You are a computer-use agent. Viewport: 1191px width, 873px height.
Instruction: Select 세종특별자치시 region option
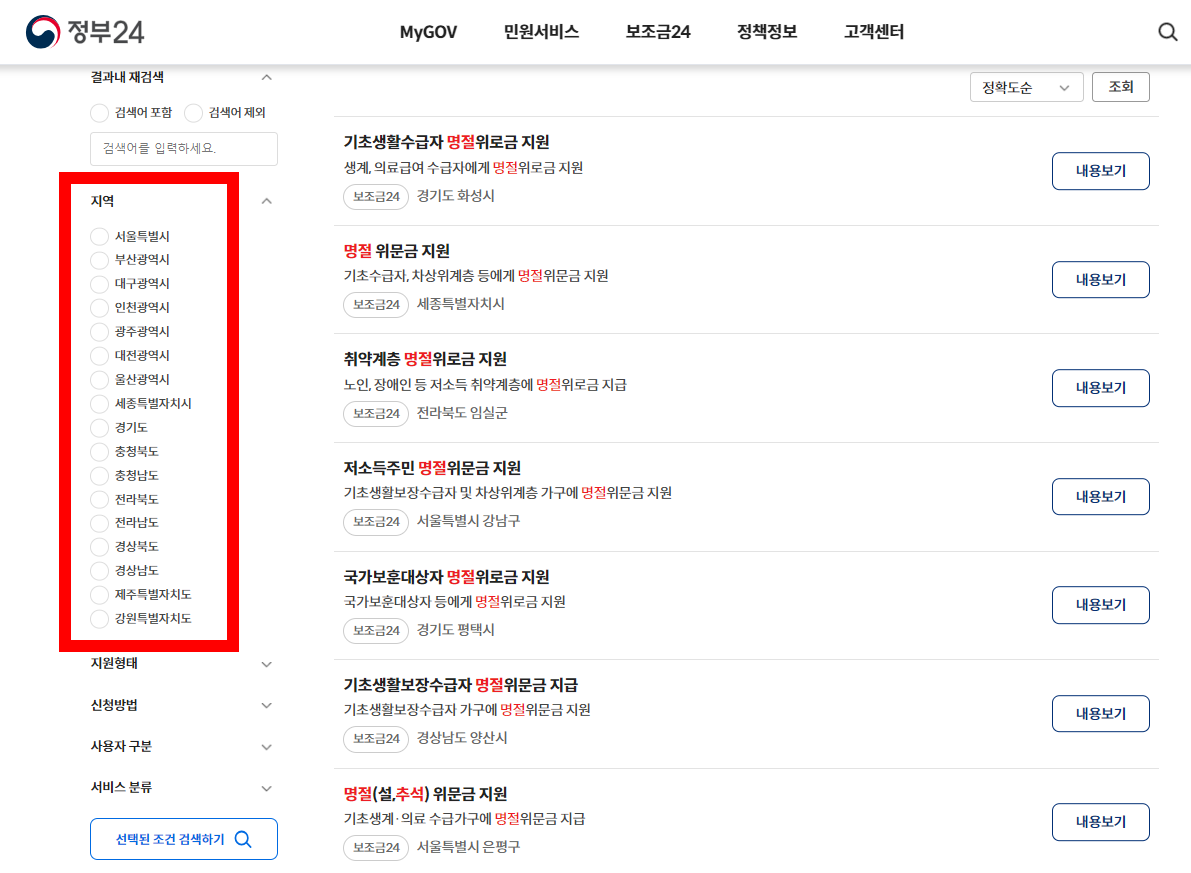[x=99, y=403]
